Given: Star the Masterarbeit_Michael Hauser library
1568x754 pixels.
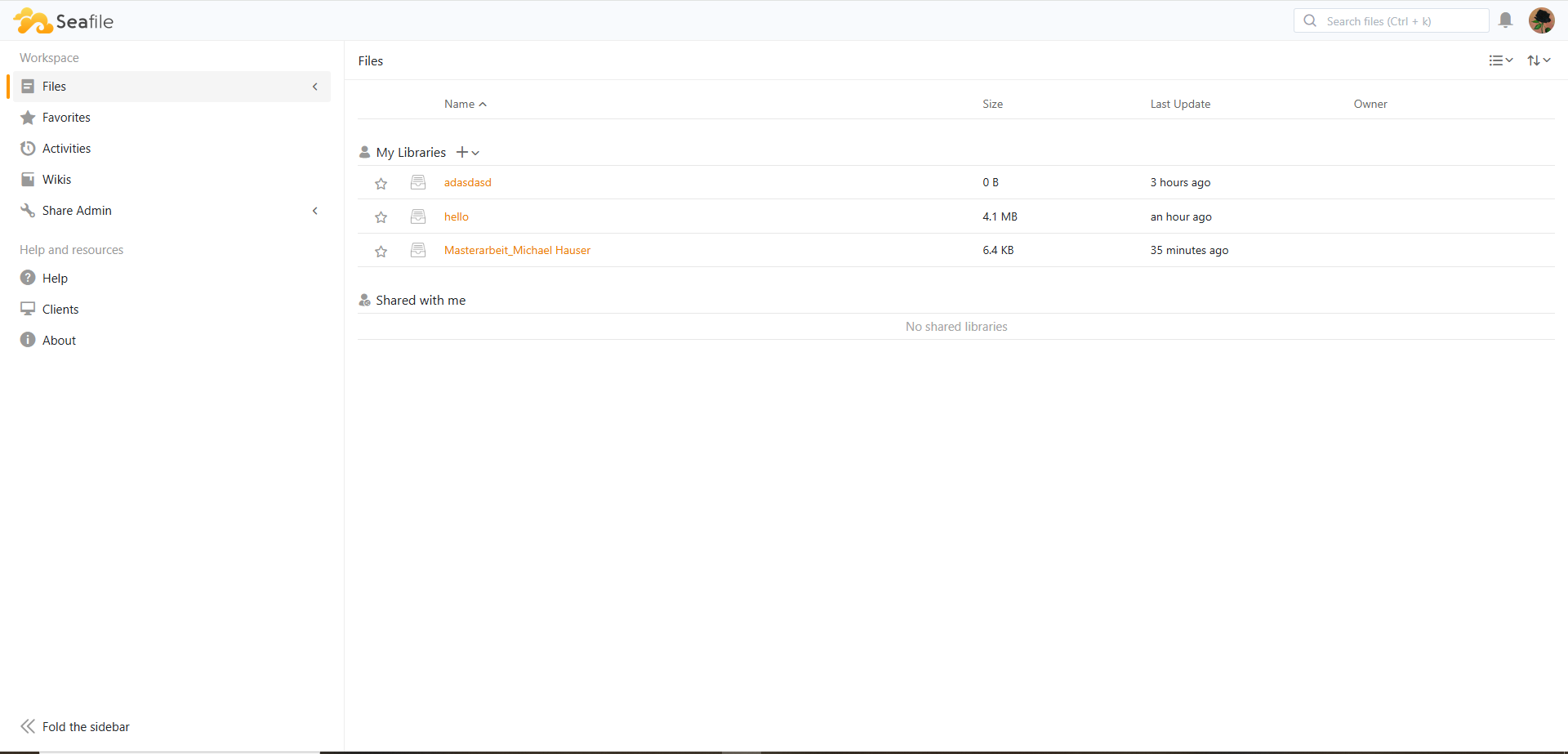Looking at the screenshot, I should [x=381, y=252].
